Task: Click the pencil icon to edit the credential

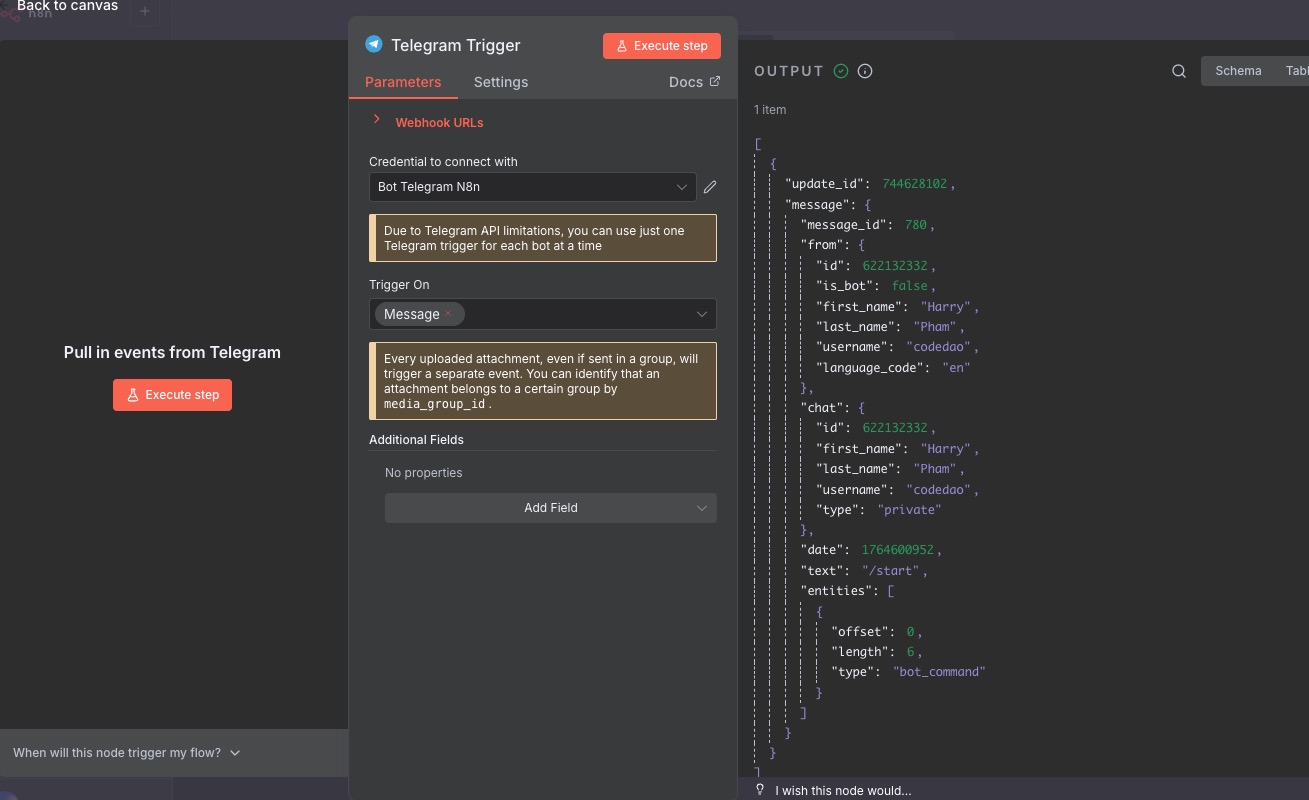Action: 710,187
